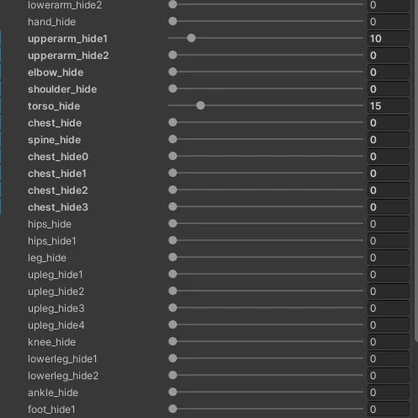
Task: Click the leg_hide slider handle
Action: coord(173,257)
